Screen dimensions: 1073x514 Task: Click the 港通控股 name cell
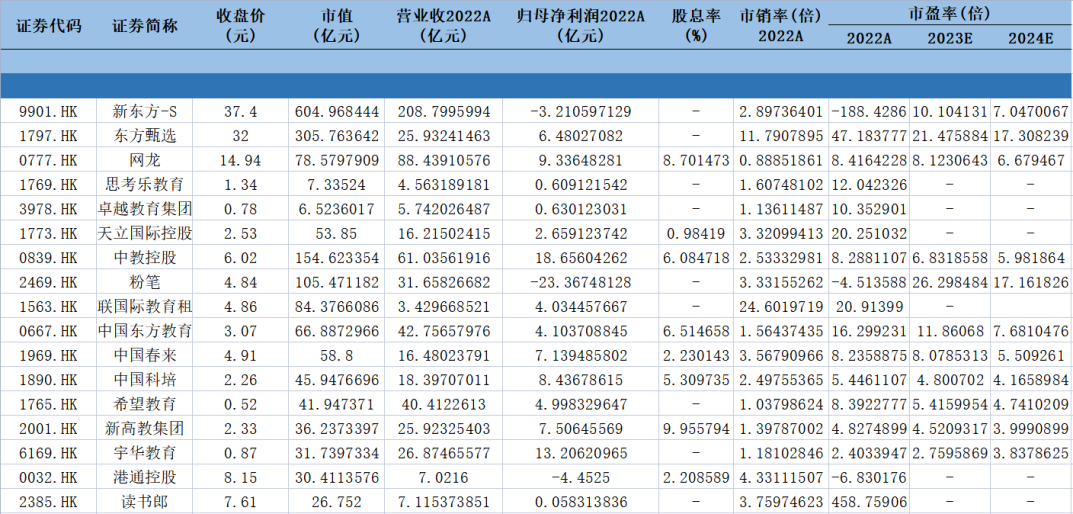coord(145,476)
